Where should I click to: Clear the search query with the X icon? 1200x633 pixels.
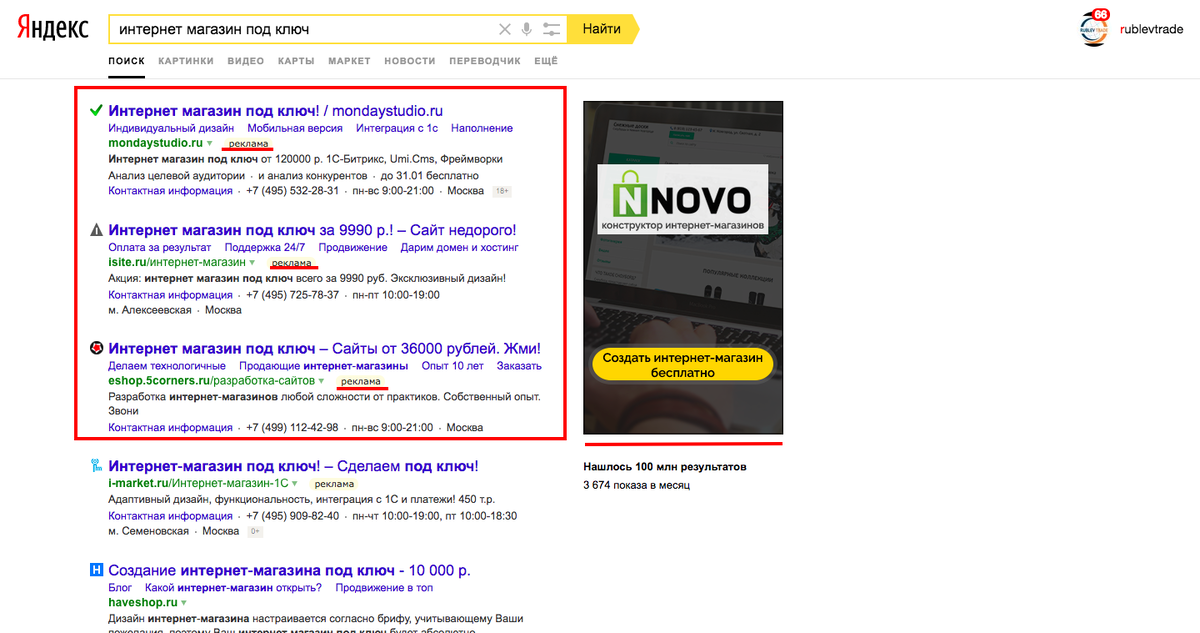505,29
